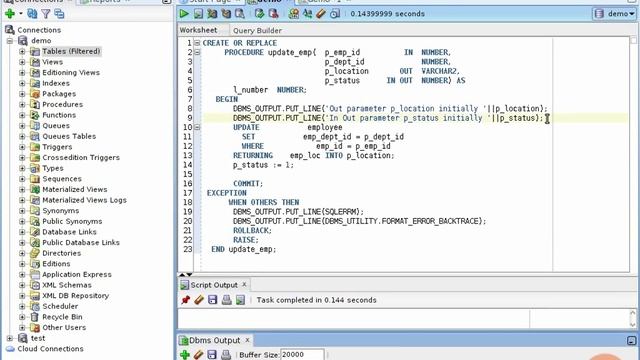Screen dimensions: 640x360
Task: Click the Autotrace icon
Action: [x=226, y=14]
